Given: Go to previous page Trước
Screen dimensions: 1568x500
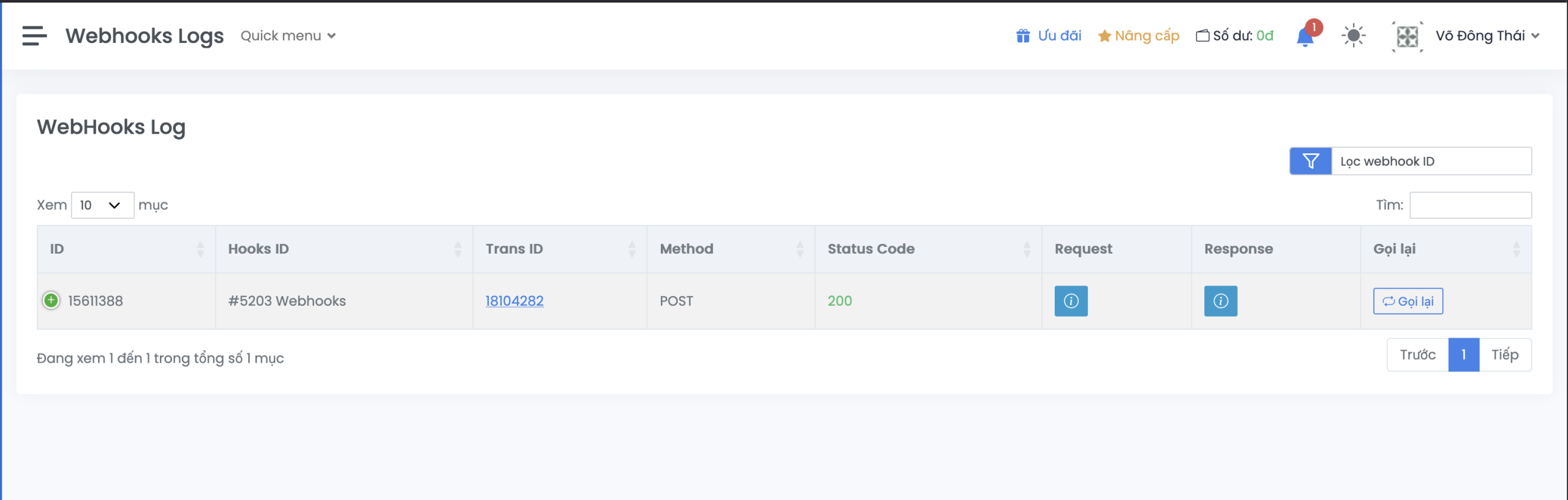Looking at the screenshot, I should [x=1417, y=355].
